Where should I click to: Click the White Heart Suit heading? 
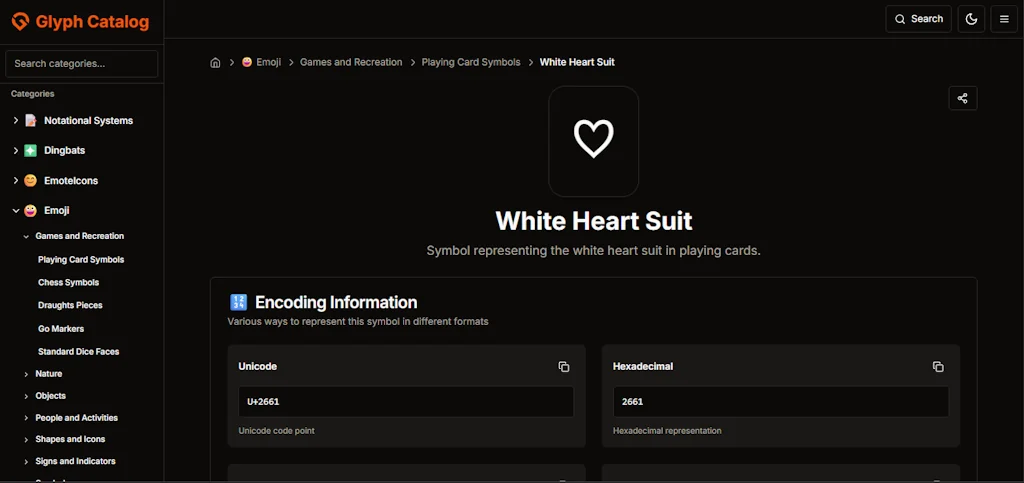(x=594, y=221)
